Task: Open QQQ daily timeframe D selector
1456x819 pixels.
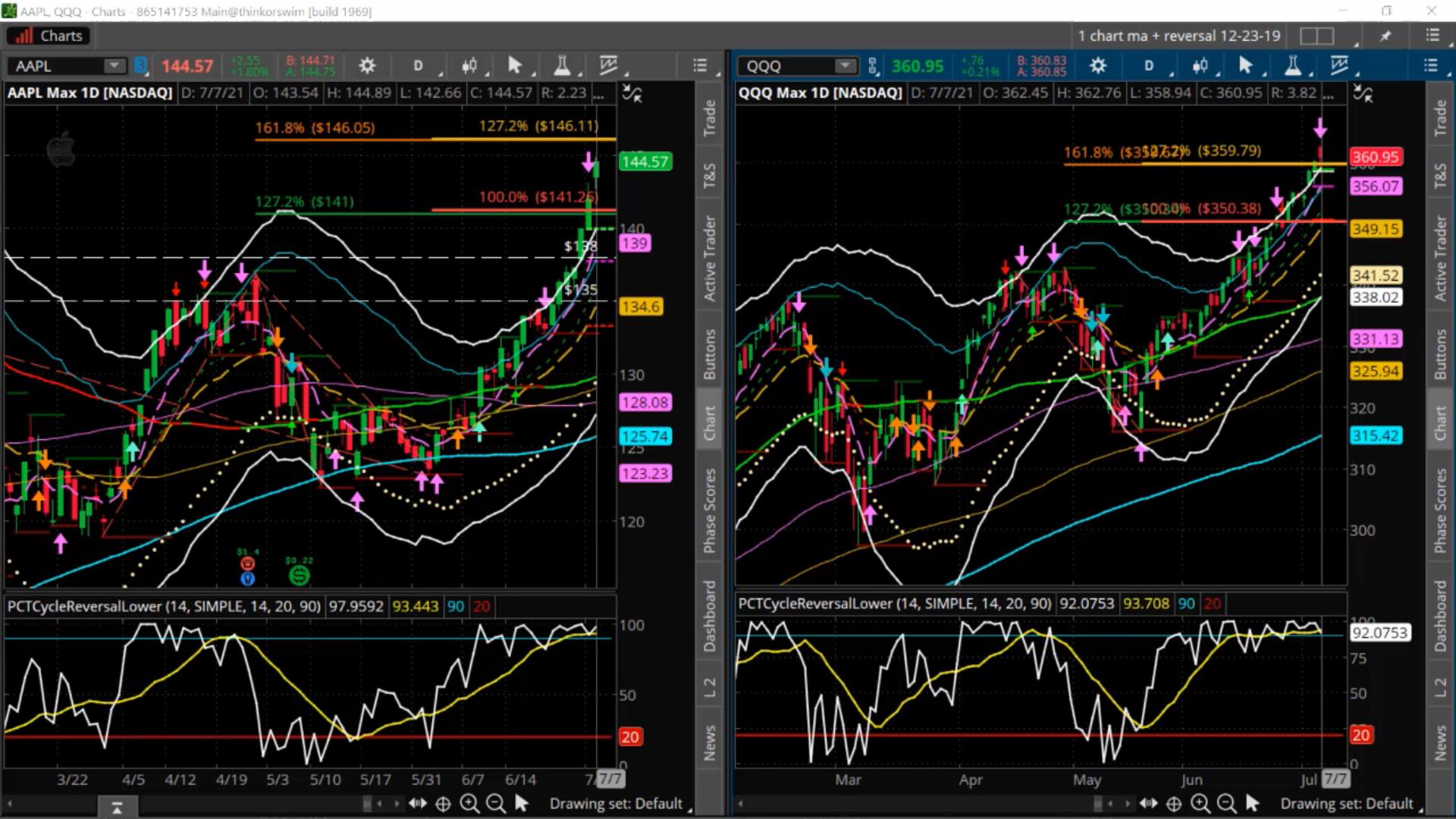Action: pos(1149,66)
